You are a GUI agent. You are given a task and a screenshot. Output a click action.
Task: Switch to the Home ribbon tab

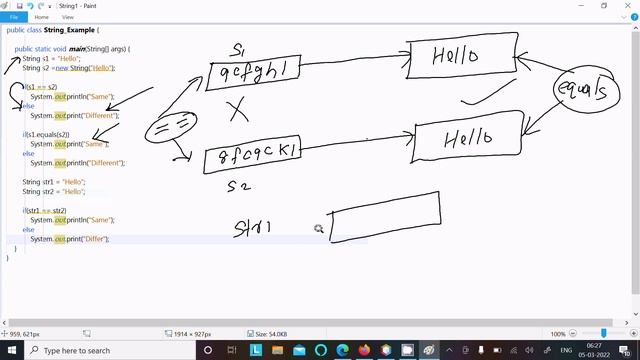[x=41, y=17]
